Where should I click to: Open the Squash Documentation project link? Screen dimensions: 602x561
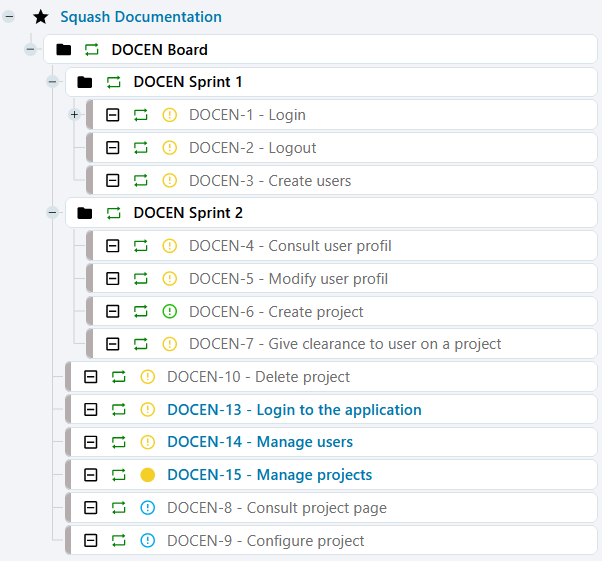click(x=141, y=17)
